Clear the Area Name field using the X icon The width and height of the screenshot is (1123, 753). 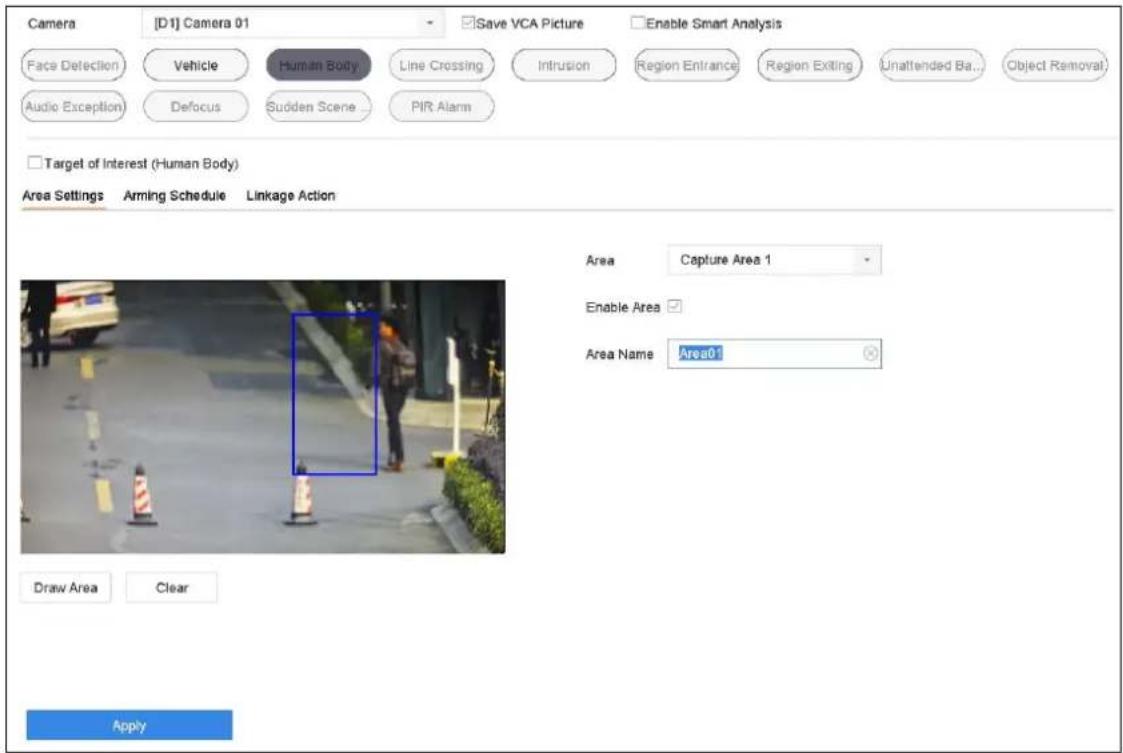click(x=869, y=353)
